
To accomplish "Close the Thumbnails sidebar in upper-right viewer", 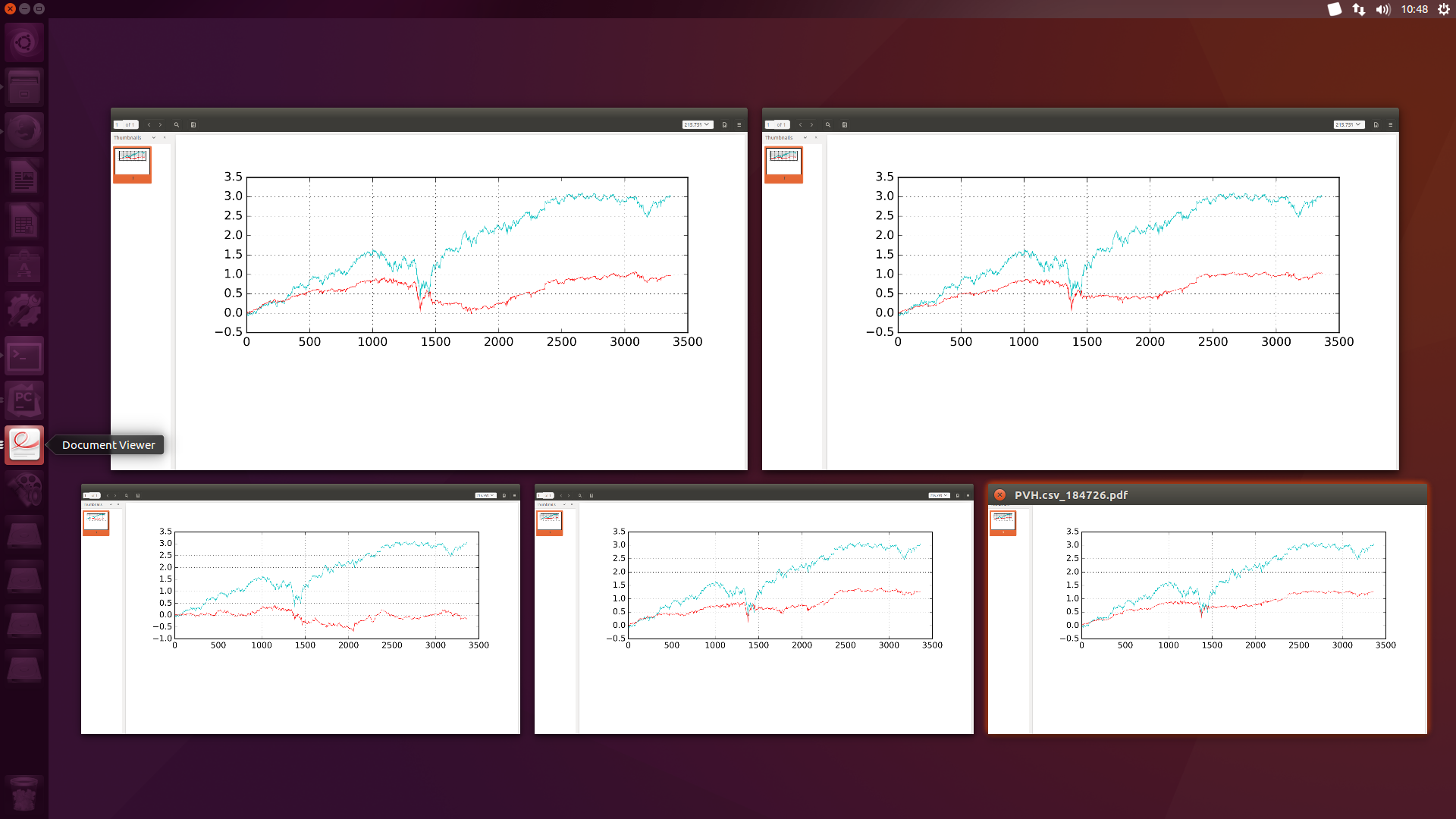I will [x=816, y=138].
